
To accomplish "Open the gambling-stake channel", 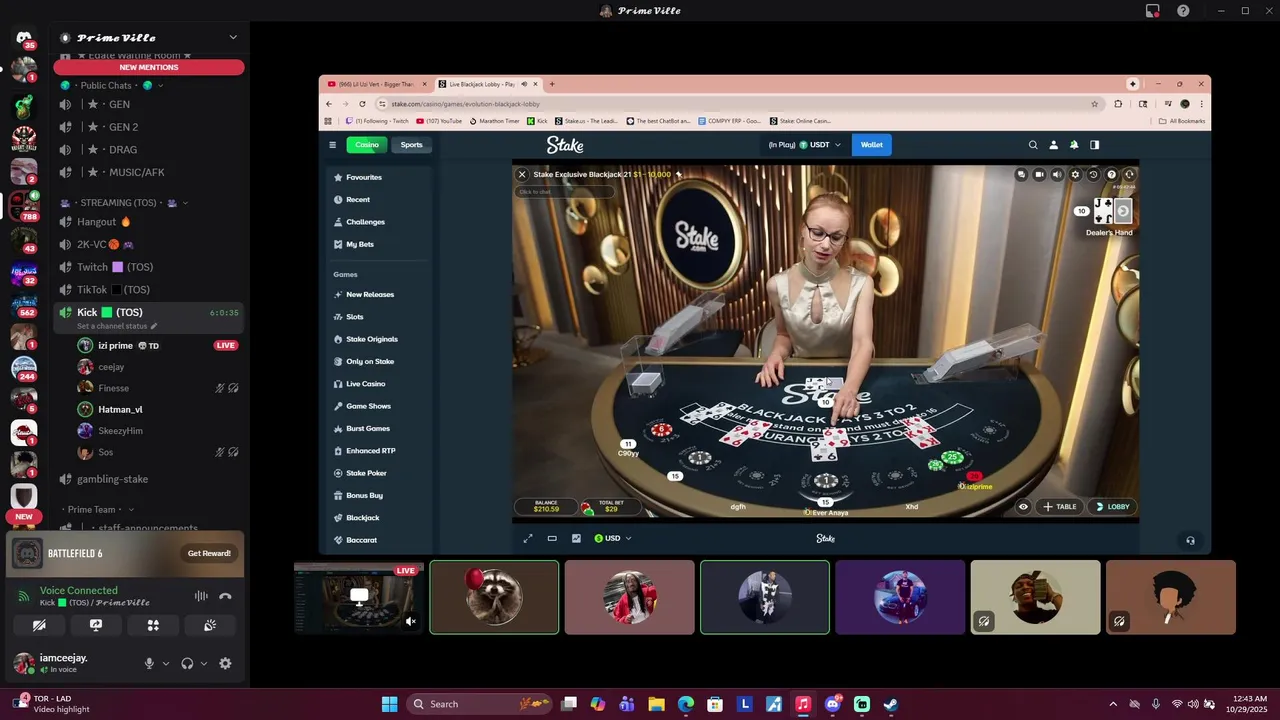I will click(149, 479).
